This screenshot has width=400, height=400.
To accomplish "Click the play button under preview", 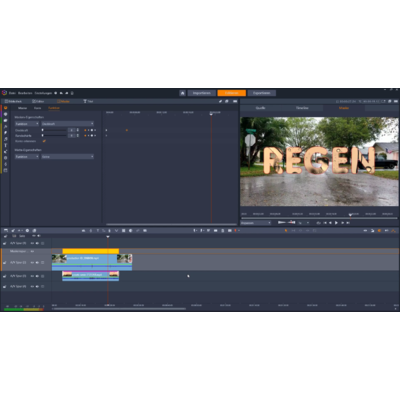I will [x=336, y=223].
